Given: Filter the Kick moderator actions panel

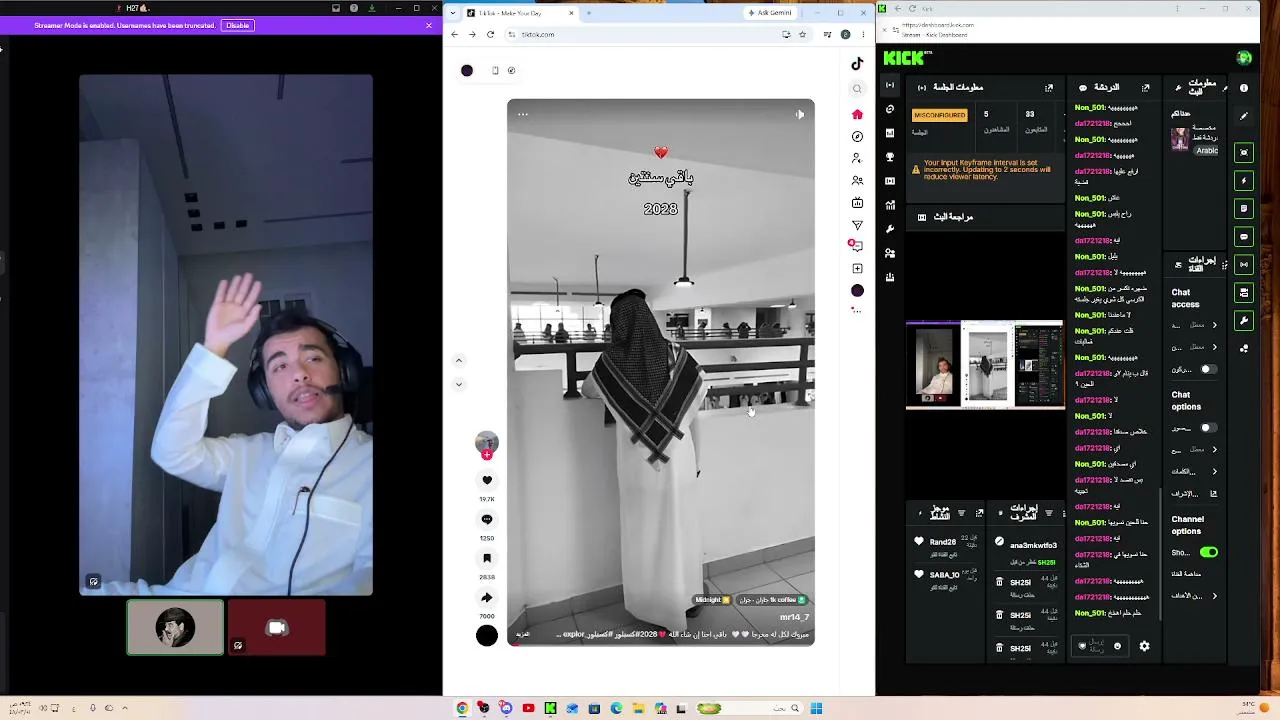Looking at the screenshot, I should coord(1048,513).
